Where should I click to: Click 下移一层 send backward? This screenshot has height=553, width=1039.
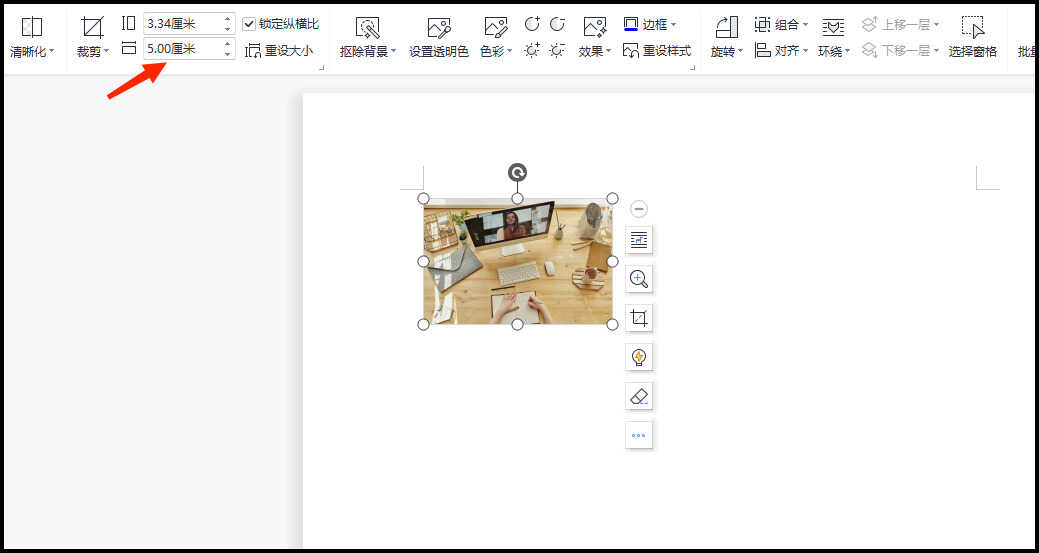pyautogui.click(x=901, y=51)
